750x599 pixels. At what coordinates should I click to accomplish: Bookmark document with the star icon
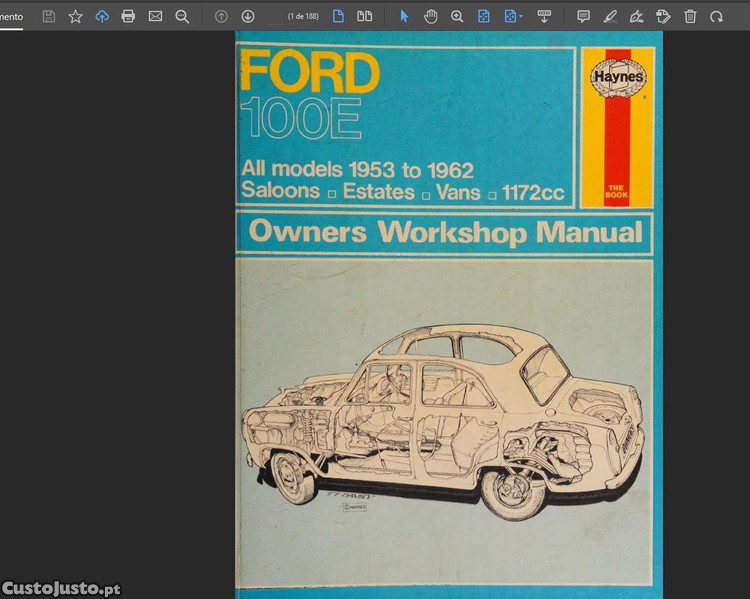[x=75, y=16]
